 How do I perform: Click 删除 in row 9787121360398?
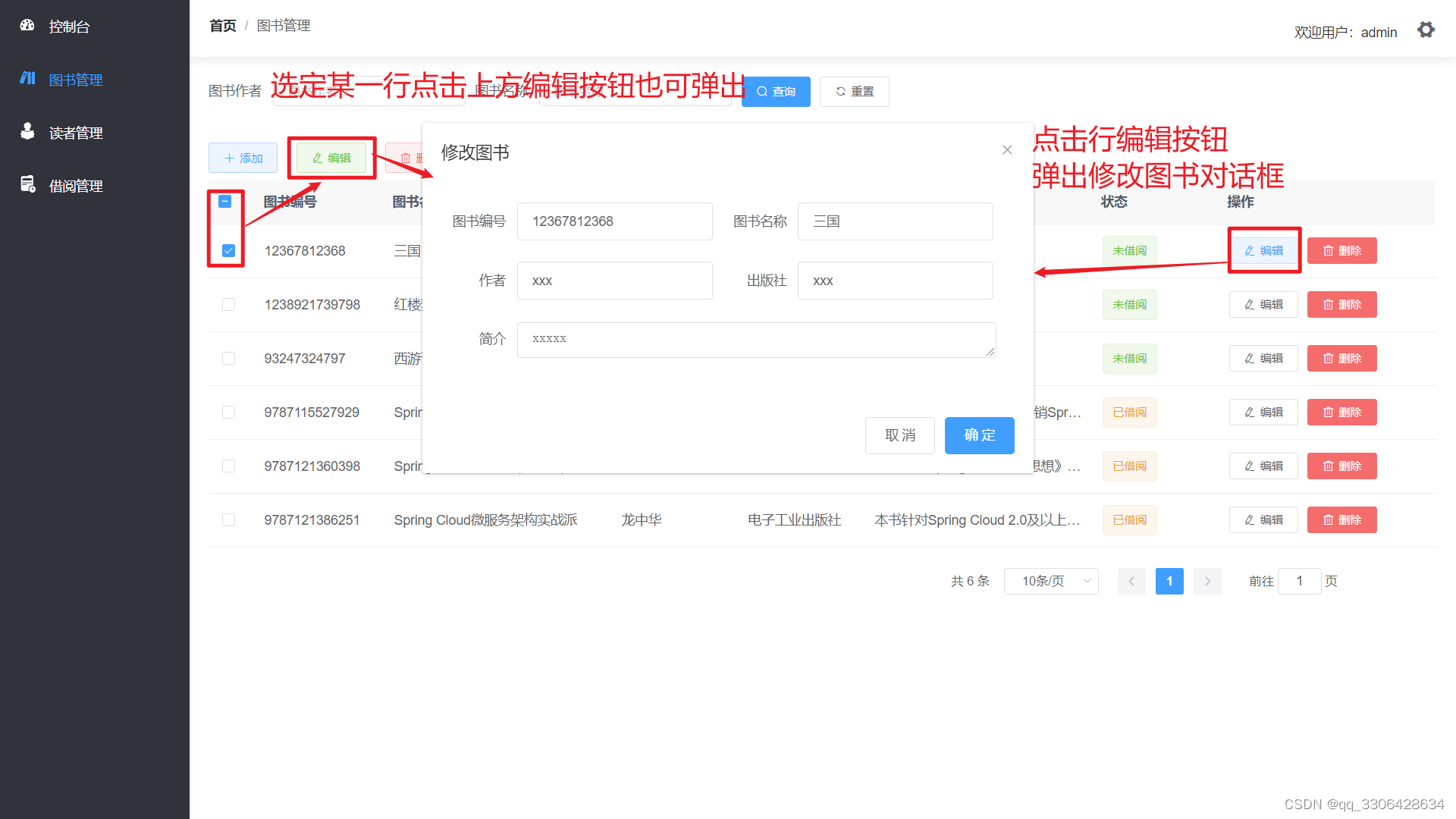point(1342,466)
